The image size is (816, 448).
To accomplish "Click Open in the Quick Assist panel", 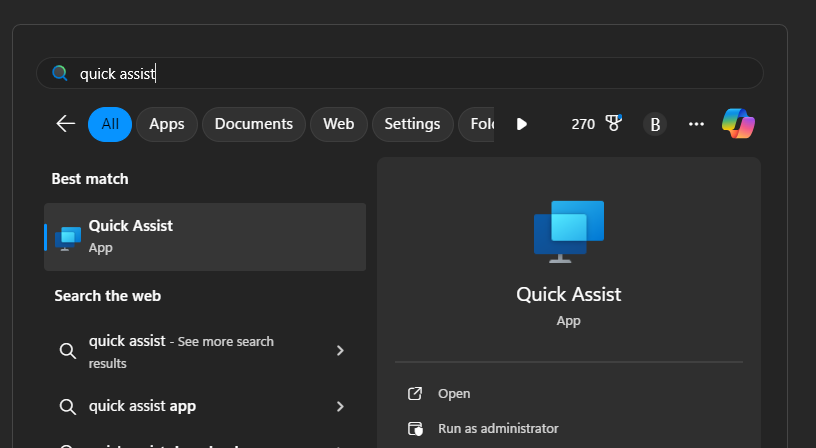I will point(454,394).
